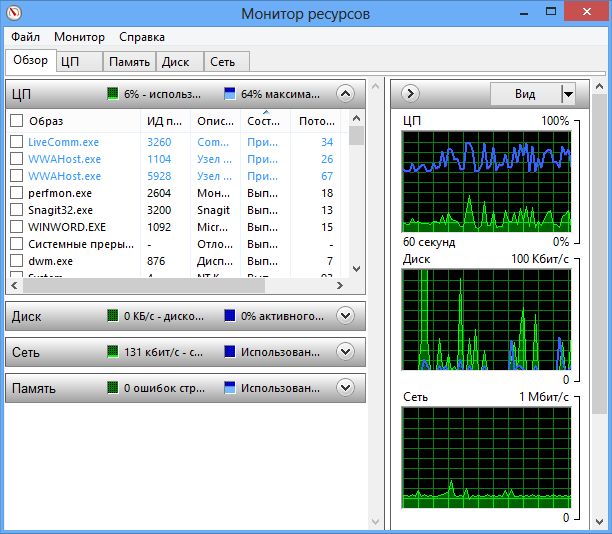
Task: Click the Resource Monitor icon in title bar
Action: [x=14, y=13]
